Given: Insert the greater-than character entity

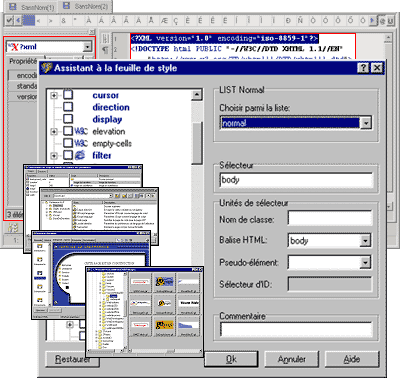Looking at the screenshot, I should (51, 21).
